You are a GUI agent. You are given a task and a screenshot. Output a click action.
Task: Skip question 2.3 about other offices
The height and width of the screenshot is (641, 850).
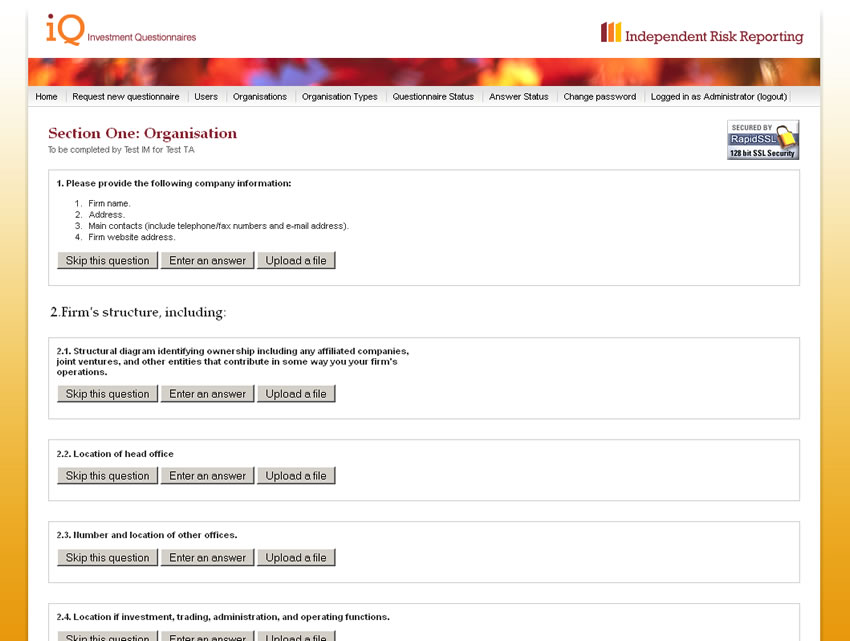[108, 558]
